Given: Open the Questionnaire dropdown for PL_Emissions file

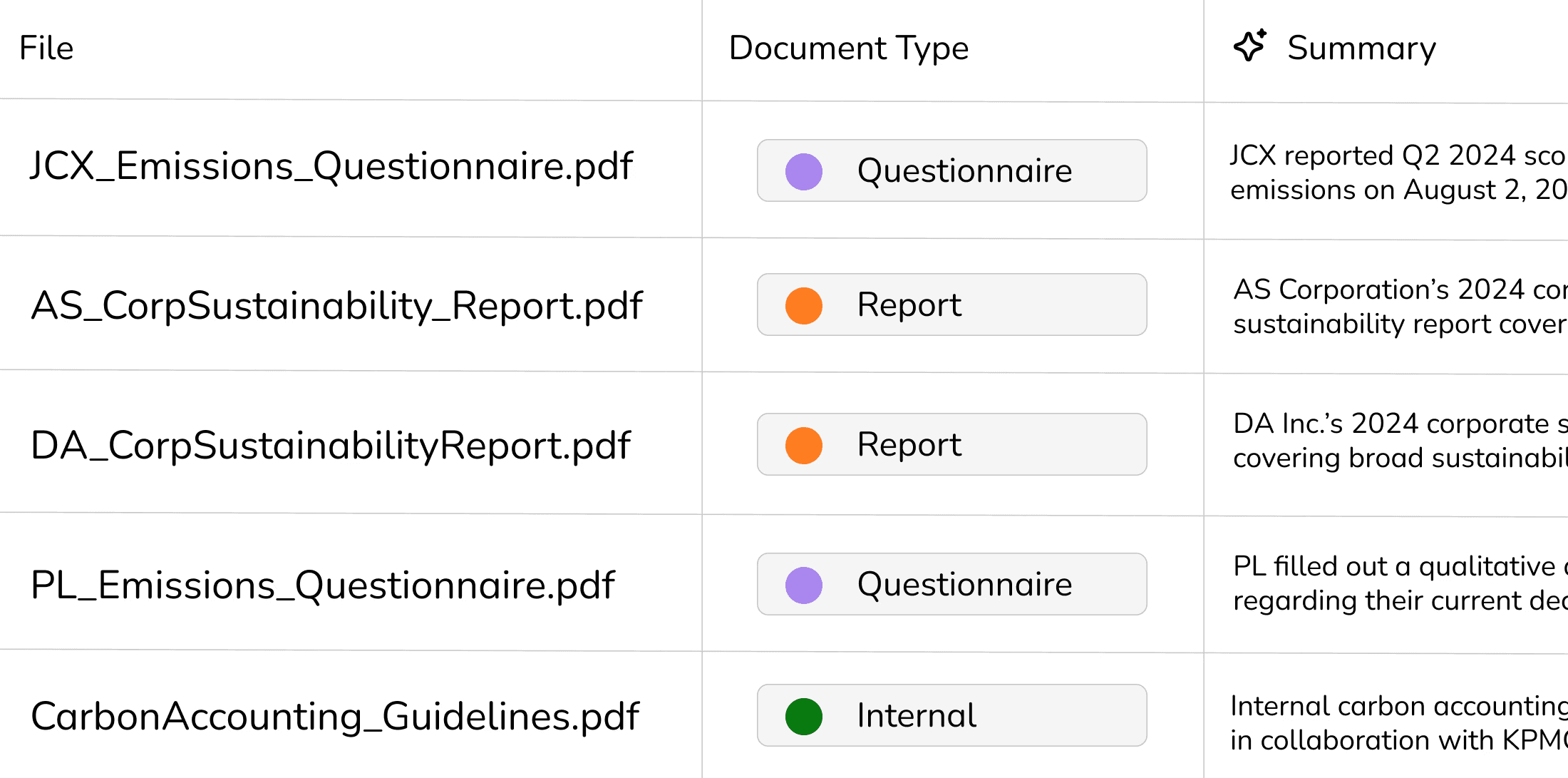Looking at the screenshot, I should [951, 584].
